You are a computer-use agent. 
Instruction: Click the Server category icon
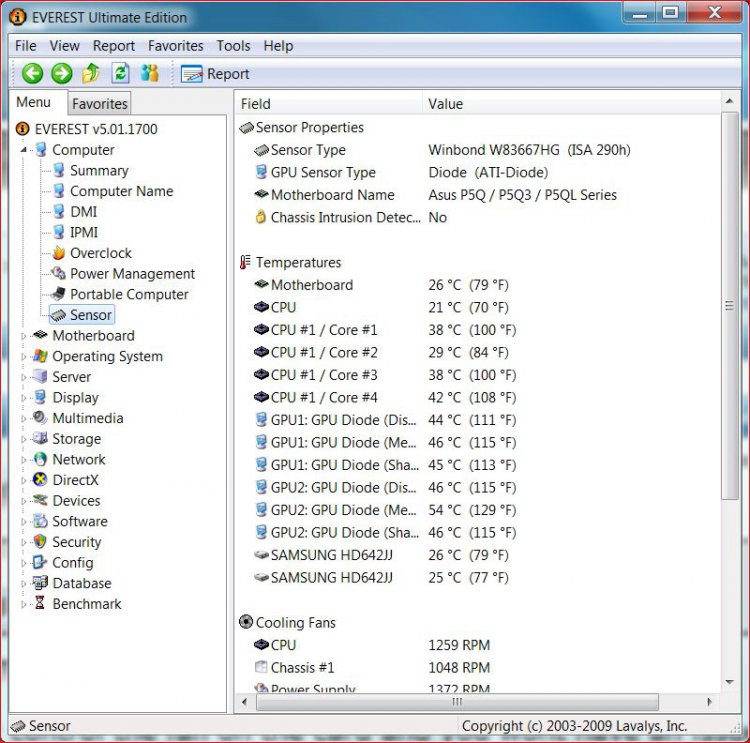(x=41, y=377)
